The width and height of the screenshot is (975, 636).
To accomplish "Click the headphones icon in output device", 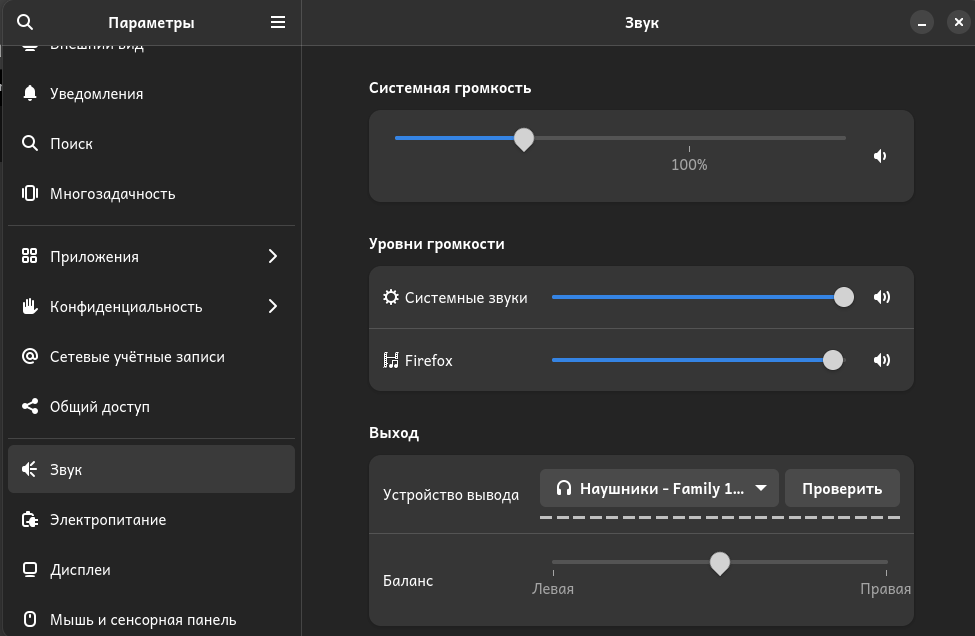I will tap(564, 488).
